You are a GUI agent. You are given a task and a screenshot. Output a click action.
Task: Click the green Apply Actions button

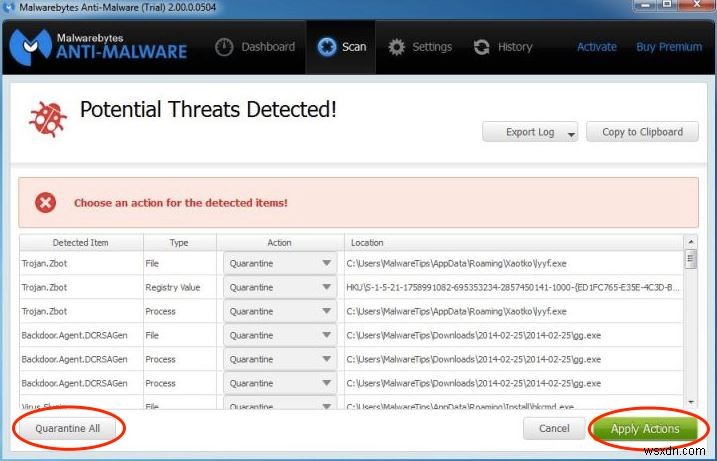click(645, 429)
